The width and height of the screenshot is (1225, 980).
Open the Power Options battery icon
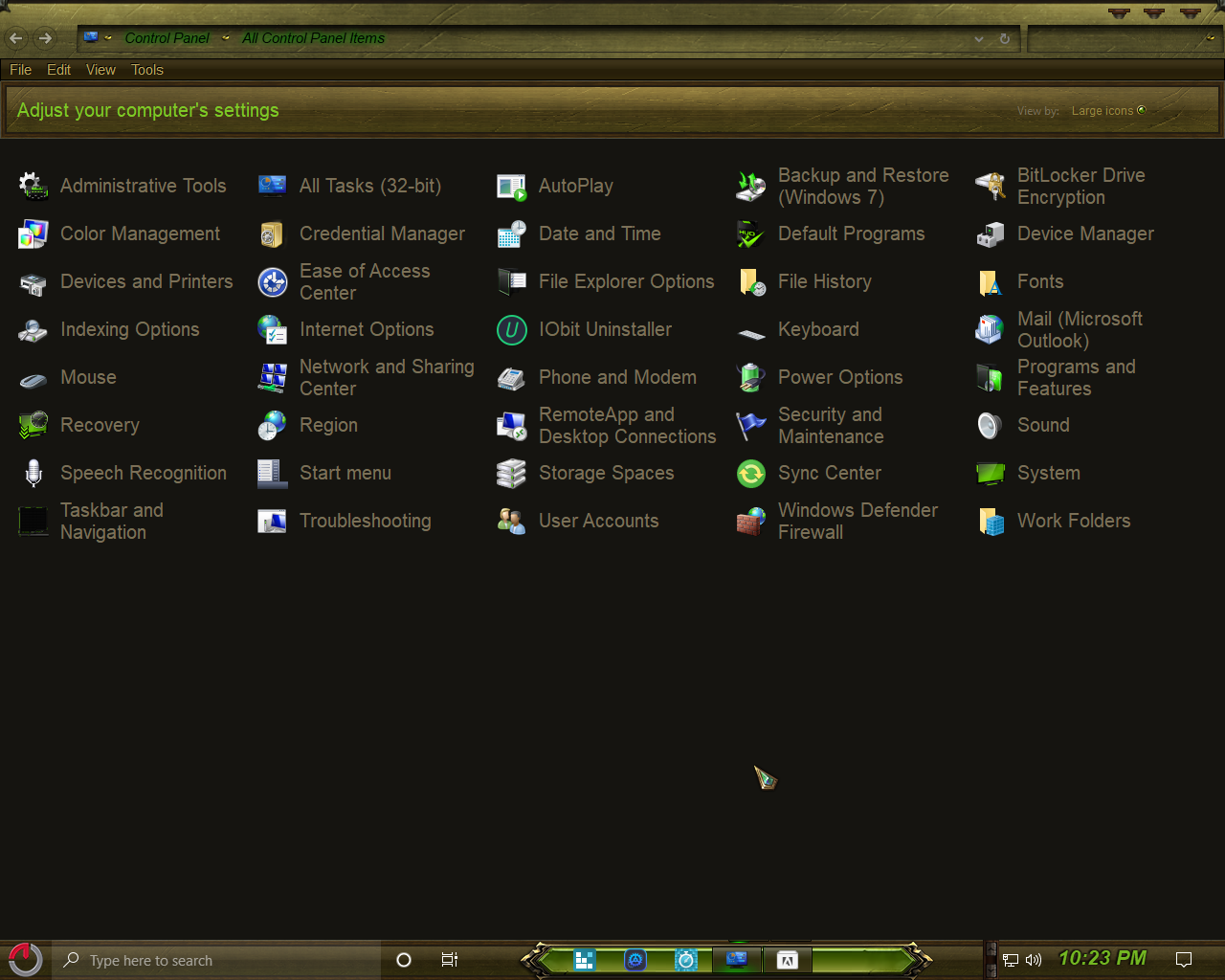[751, 377]
